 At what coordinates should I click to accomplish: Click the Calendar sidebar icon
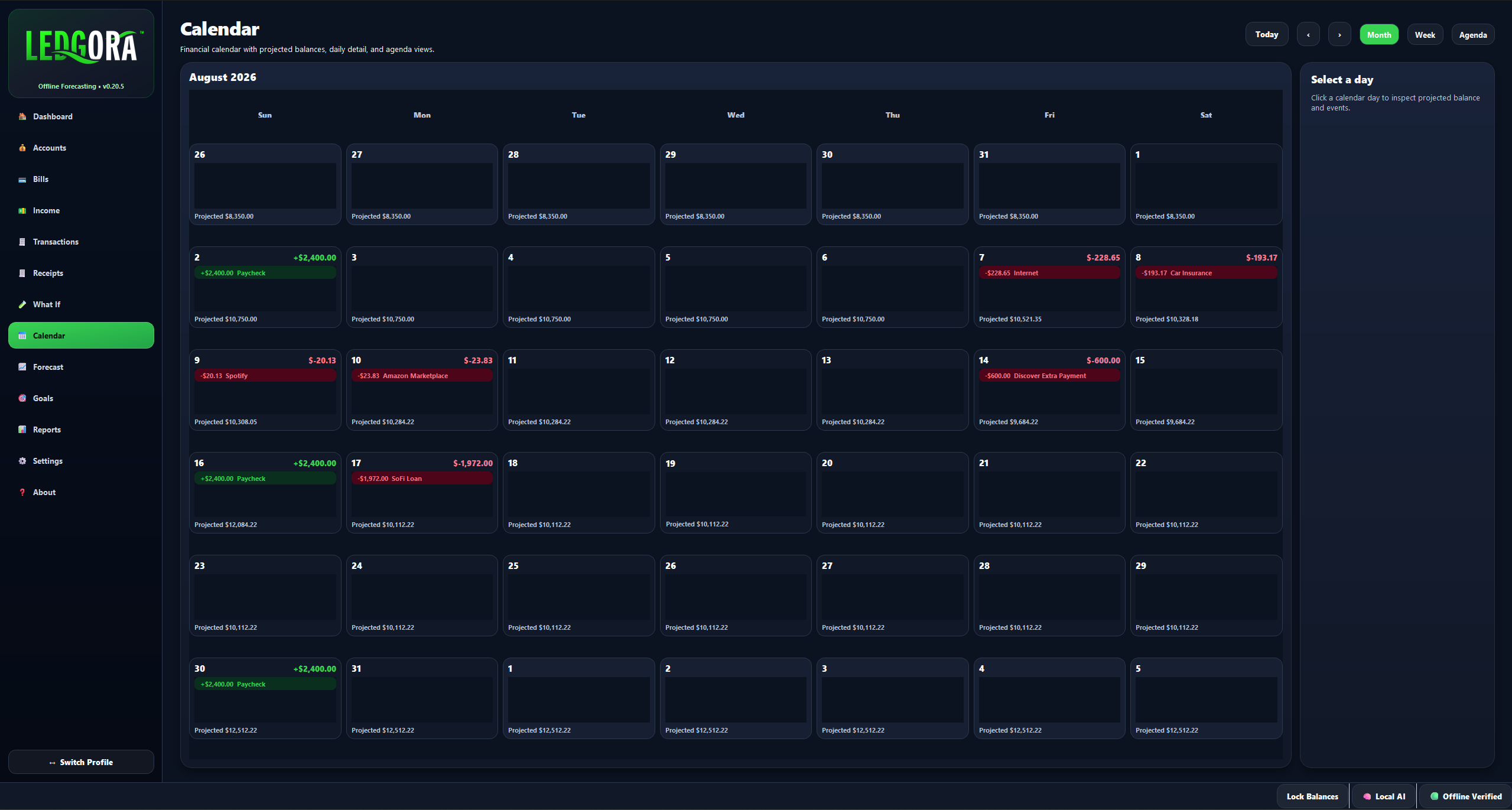[x=22, y=336]
